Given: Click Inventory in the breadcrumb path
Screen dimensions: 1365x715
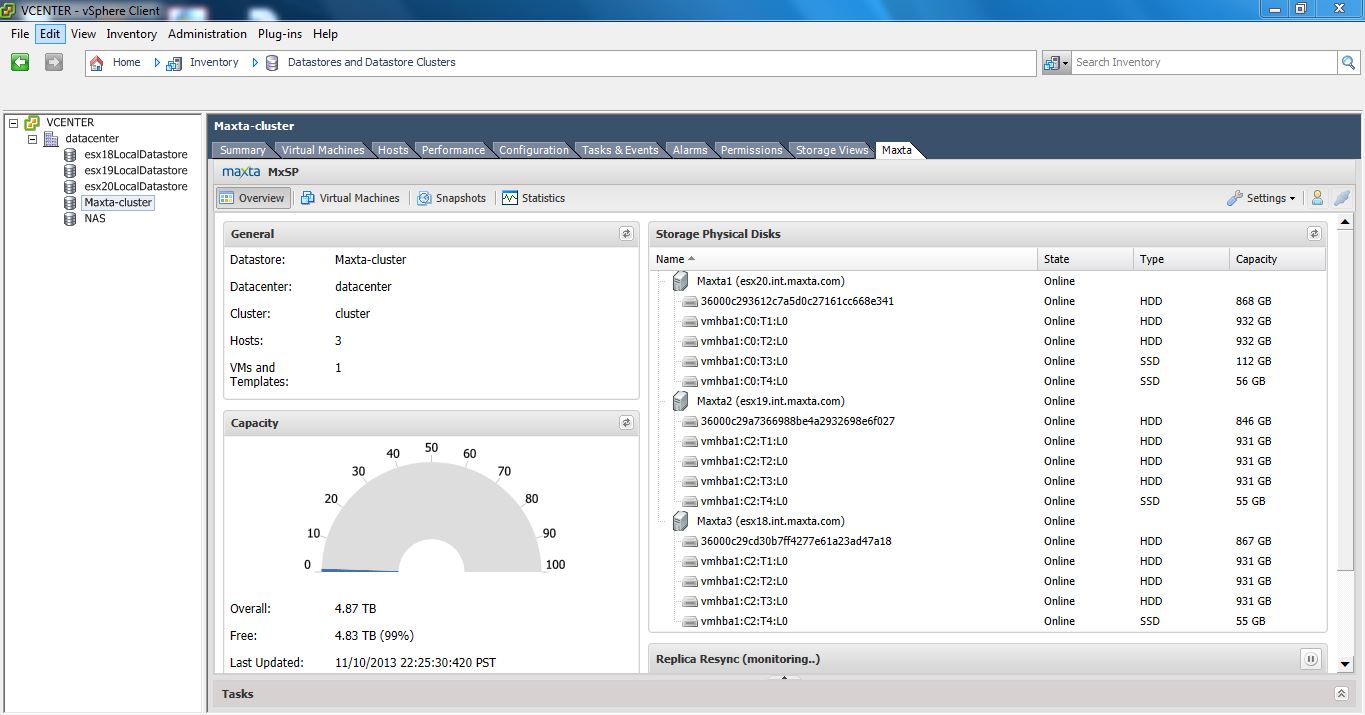Looking at the screenshot, I should (214, 62).
